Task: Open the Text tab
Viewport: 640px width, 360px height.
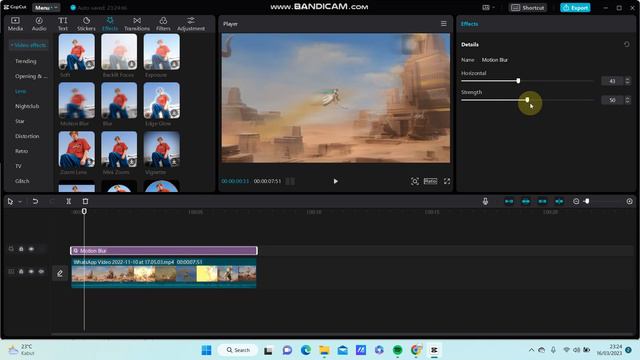Action: (62, 24)
